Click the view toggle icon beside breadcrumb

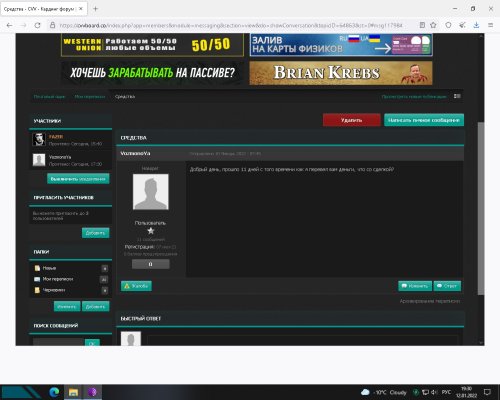pyautogui.click(x=457, y=96)
